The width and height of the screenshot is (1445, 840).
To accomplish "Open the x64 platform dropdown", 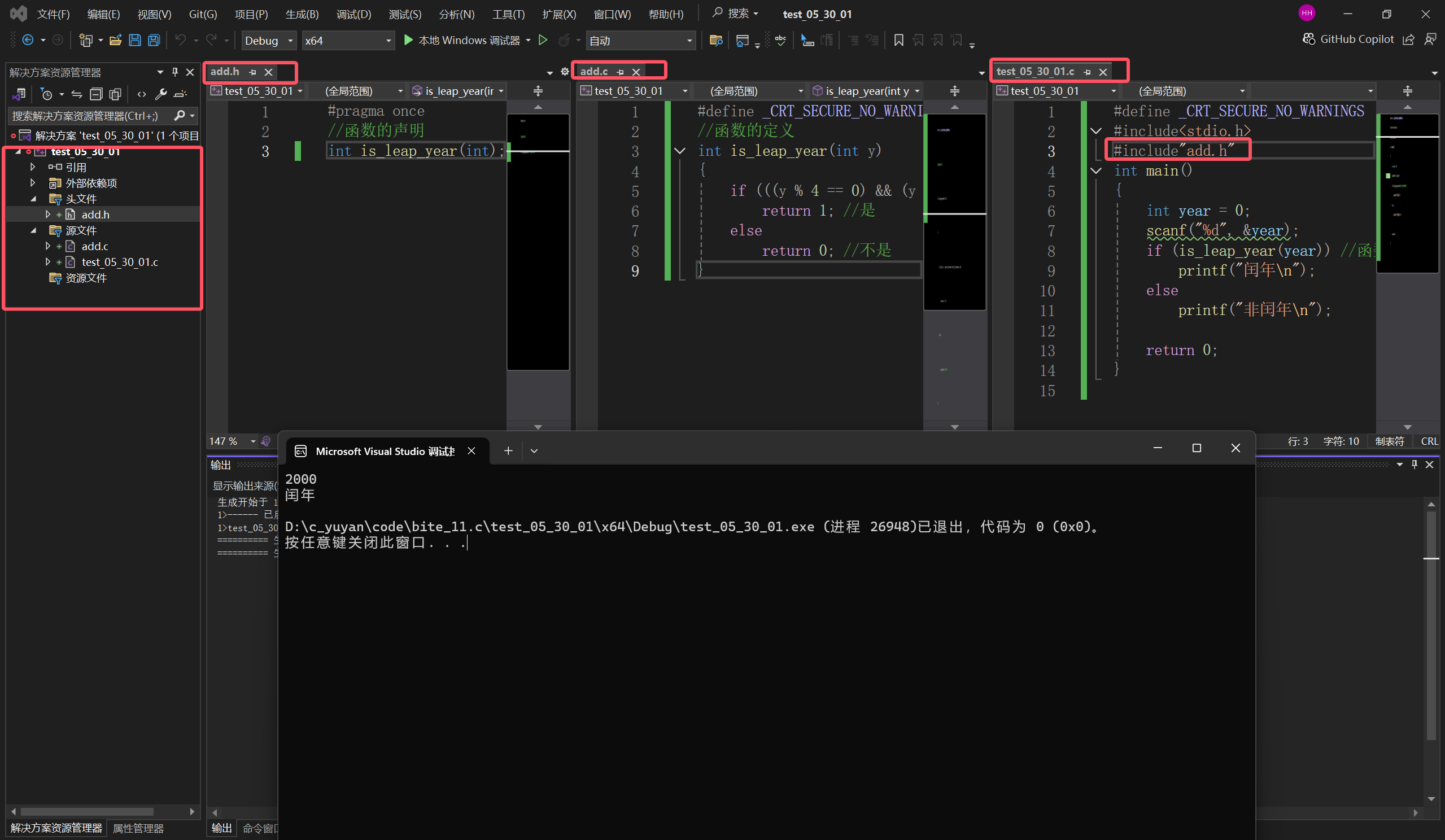I will [x=347, y=41].
